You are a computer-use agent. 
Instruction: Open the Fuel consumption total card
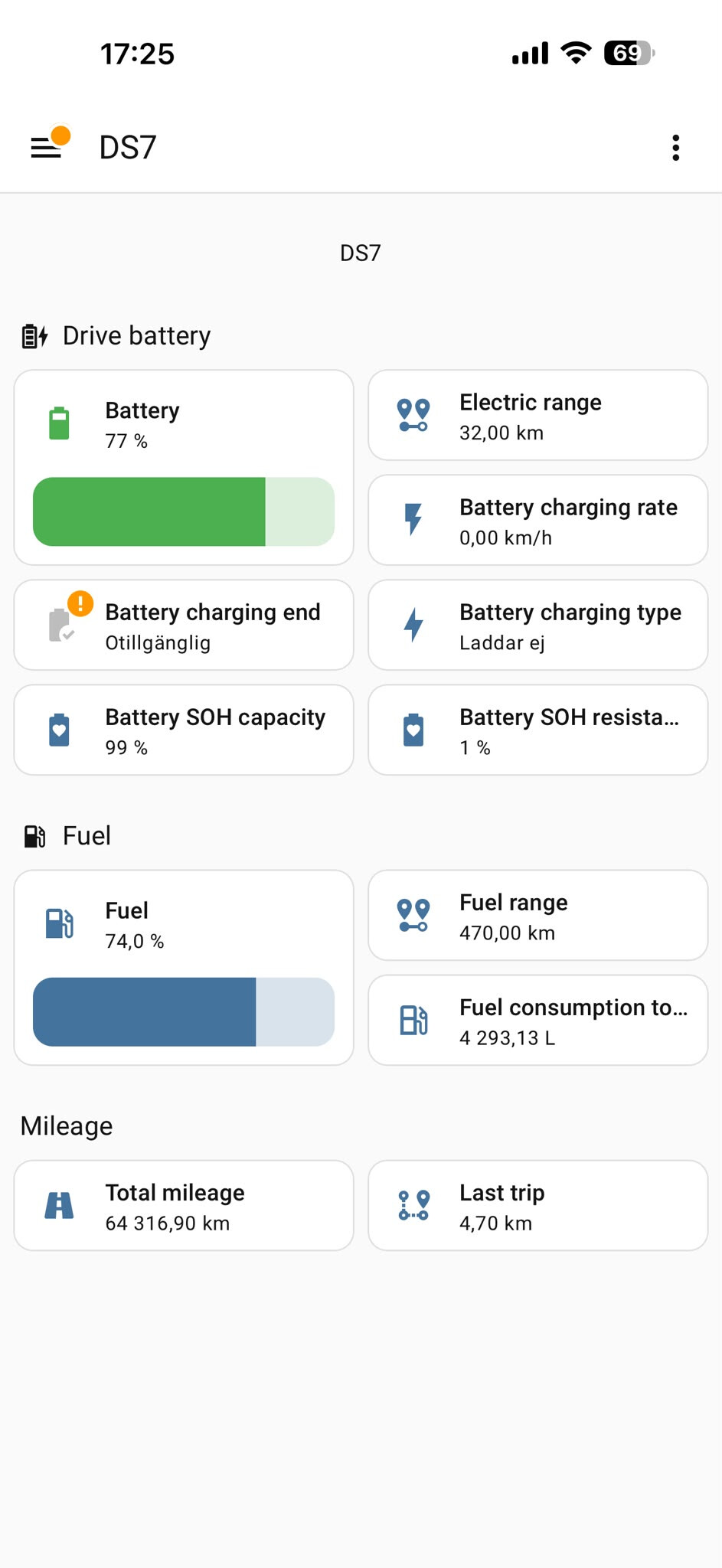click(x=538, y=1020)
